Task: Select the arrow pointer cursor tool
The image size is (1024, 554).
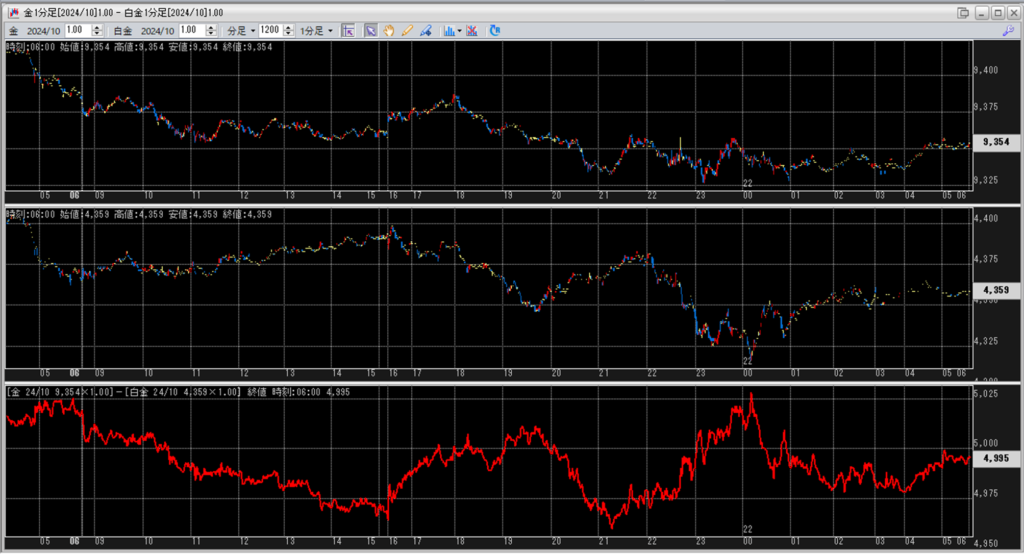Action: pyautogui.click(x=370, y=31)
